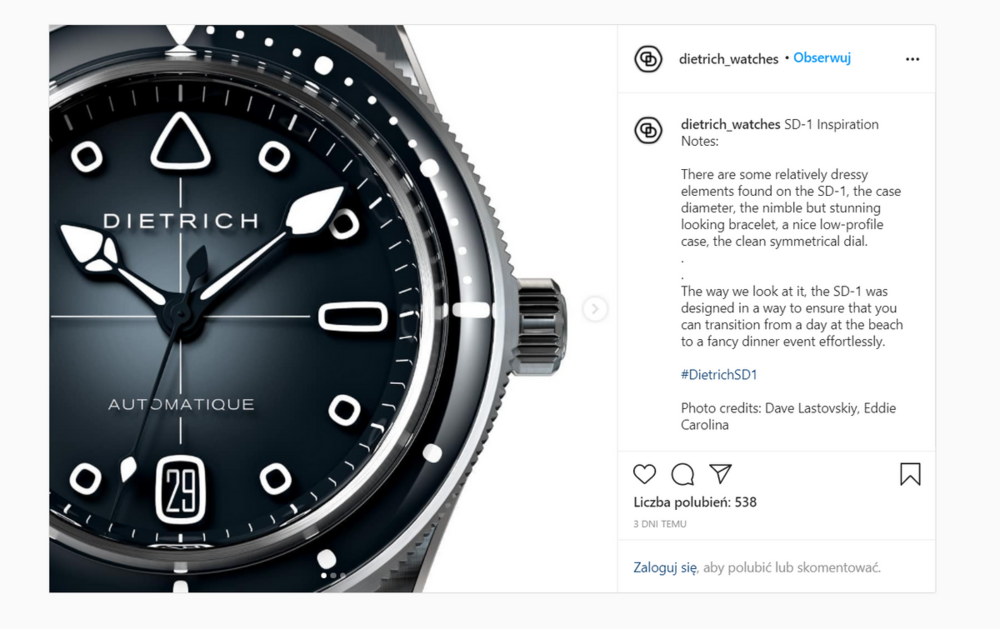Open the #DietrichSD1 hashtag

click(719, 374)
